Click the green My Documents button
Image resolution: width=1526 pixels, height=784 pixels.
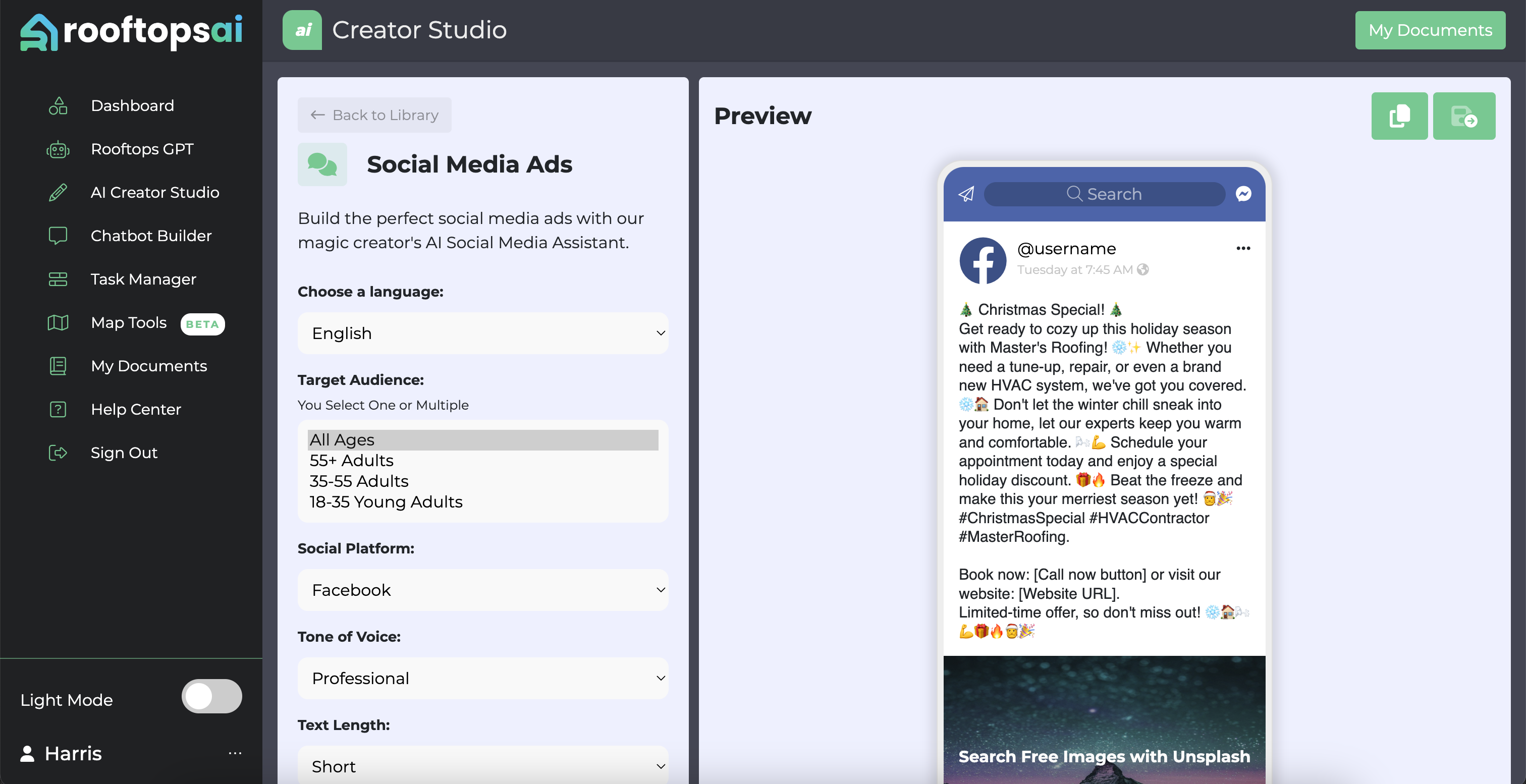click(1430, 30)
